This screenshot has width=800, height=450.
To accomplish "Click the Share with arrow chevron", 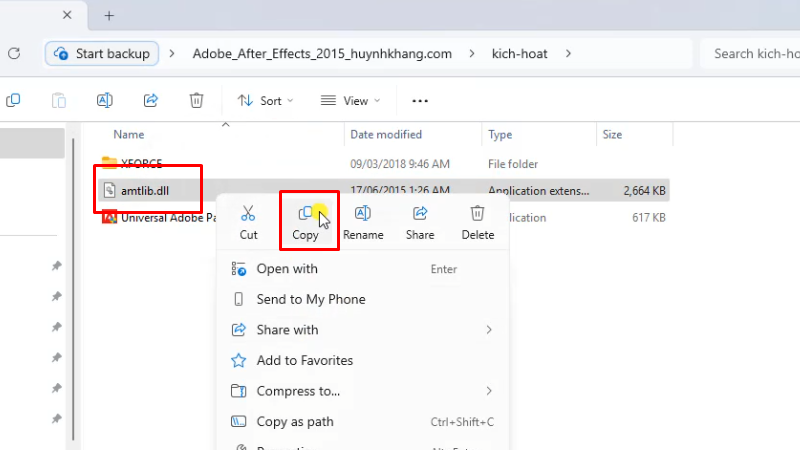I will [x=489, y=330].
